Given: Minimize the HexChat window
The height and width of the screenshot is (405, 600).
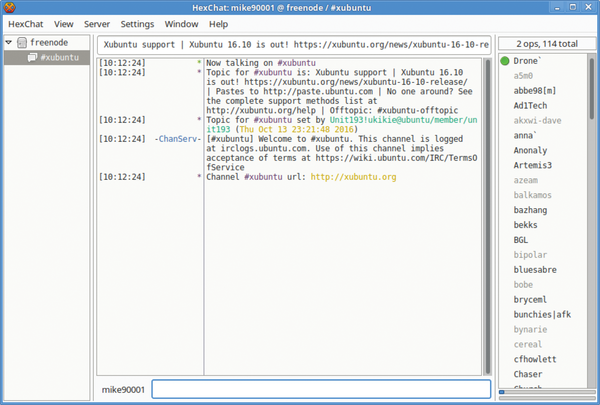Looking at the screenshot, I should [557, 7].
